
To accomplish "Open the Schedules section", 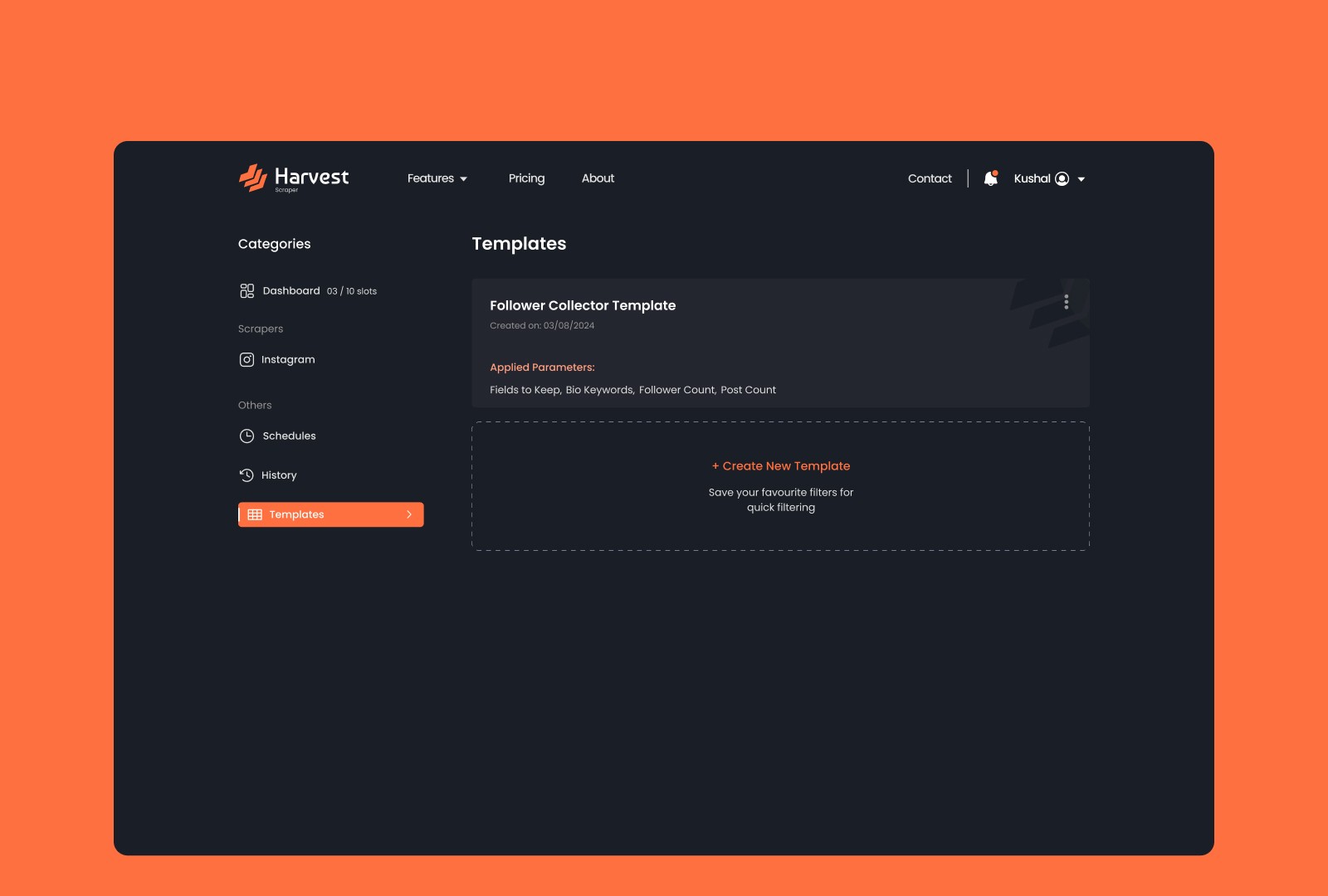I will (289, 436).
